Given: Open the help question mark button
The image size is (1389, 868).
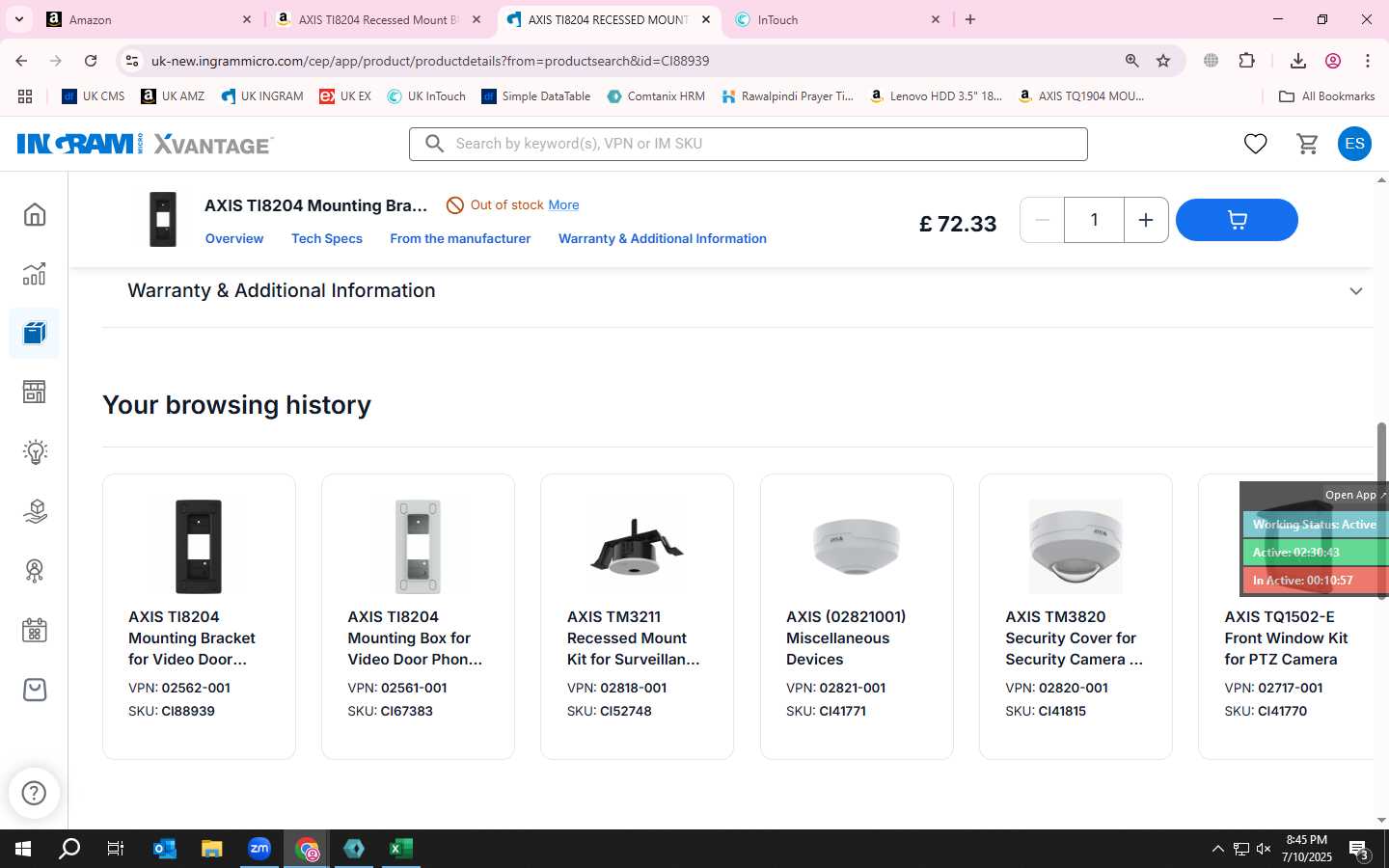Looking at the screenshot, I should click(x=34, y=793).
